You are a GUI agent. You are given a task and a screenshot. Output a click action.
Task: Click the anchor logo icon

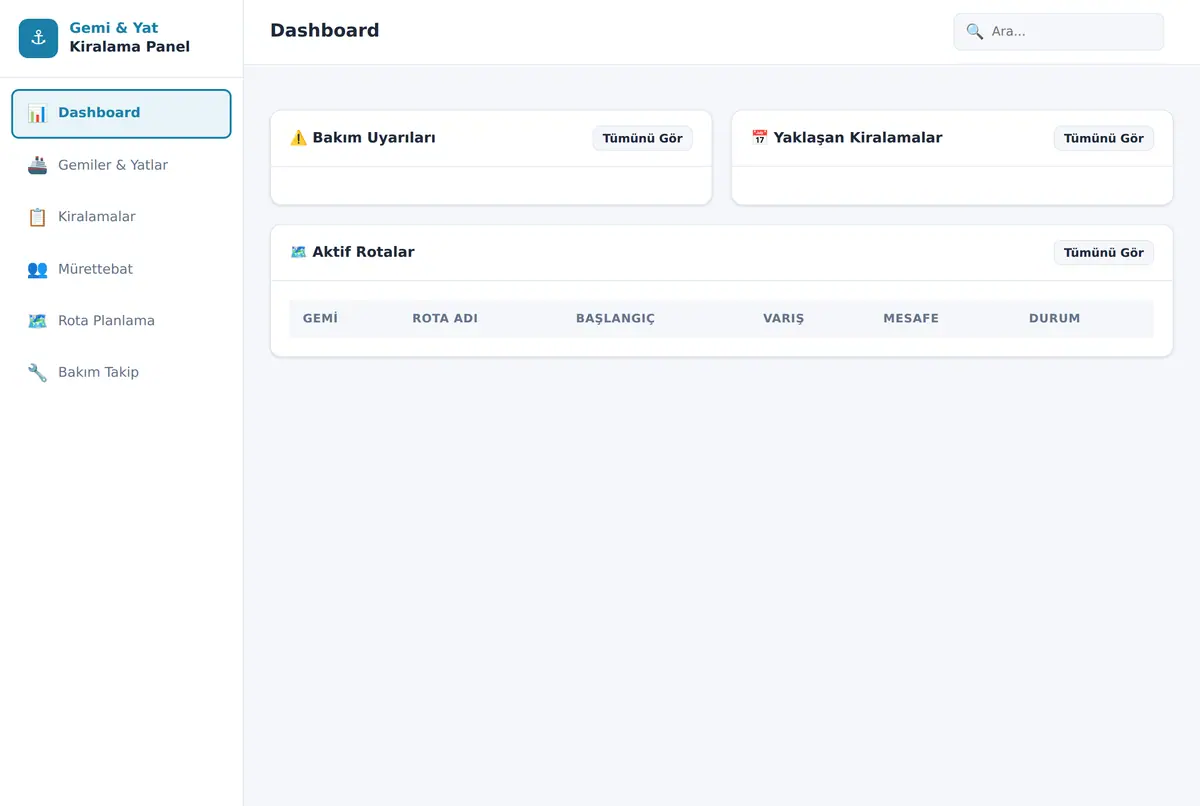(39, 38)
